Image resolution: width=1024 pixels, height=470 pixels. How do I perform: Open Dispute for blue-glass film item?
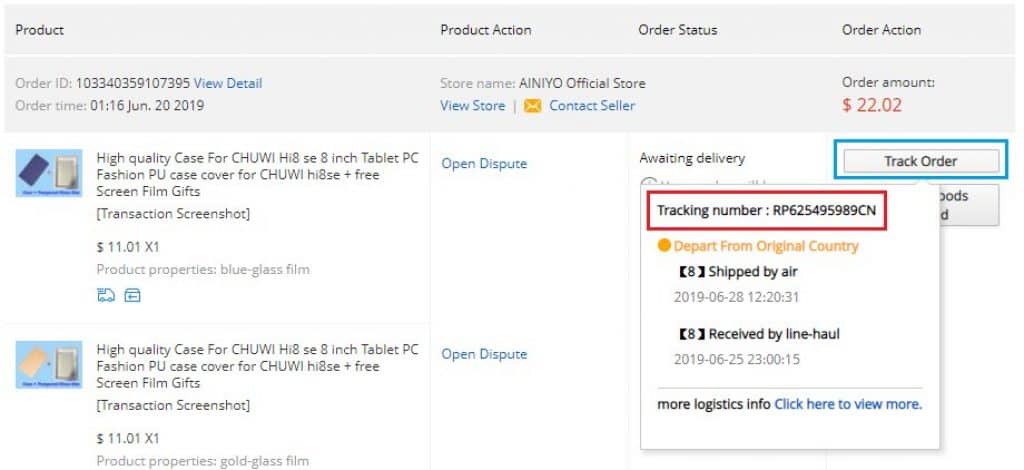484,164
